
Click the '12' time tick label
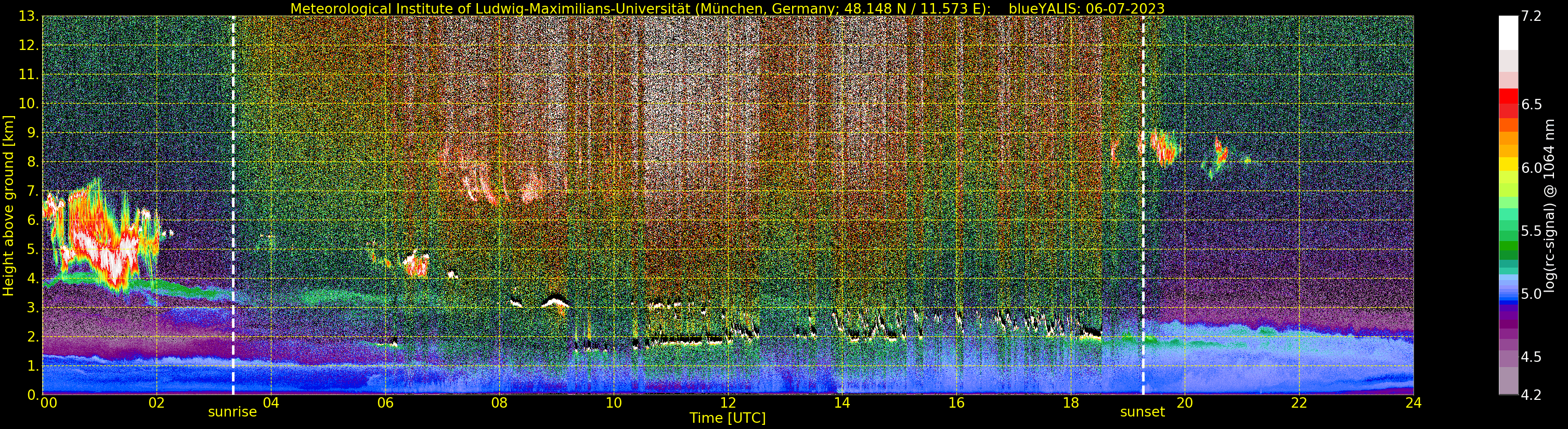pos(728,403)
